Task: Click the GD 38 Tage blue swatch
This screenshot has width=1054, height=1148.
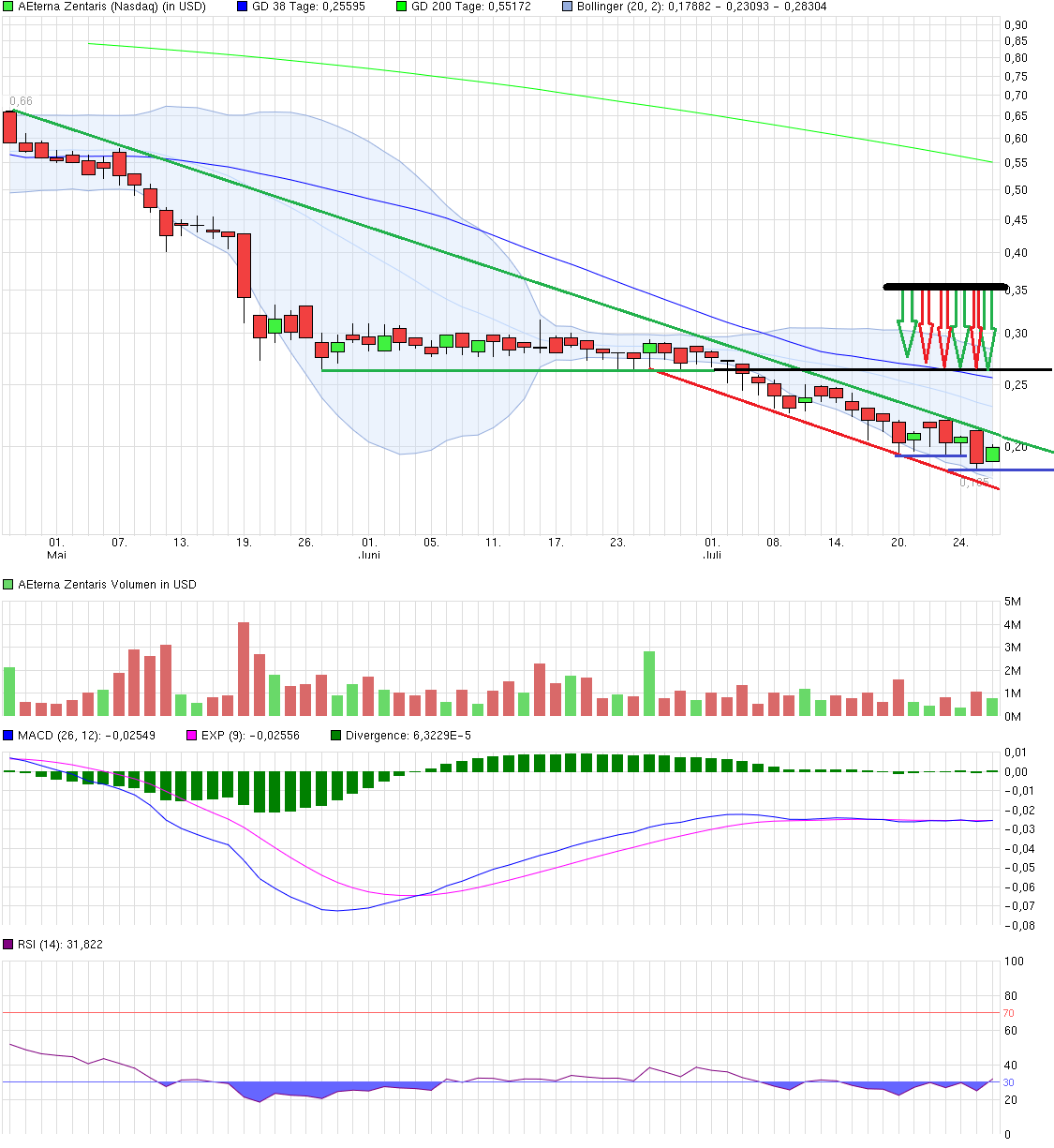Action: click(x=243, y=7)
